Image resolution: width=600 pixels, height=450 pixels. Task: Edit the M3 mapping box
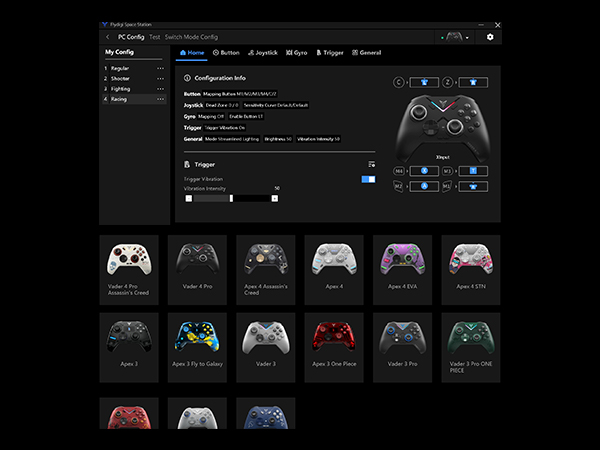click(473, 171)
